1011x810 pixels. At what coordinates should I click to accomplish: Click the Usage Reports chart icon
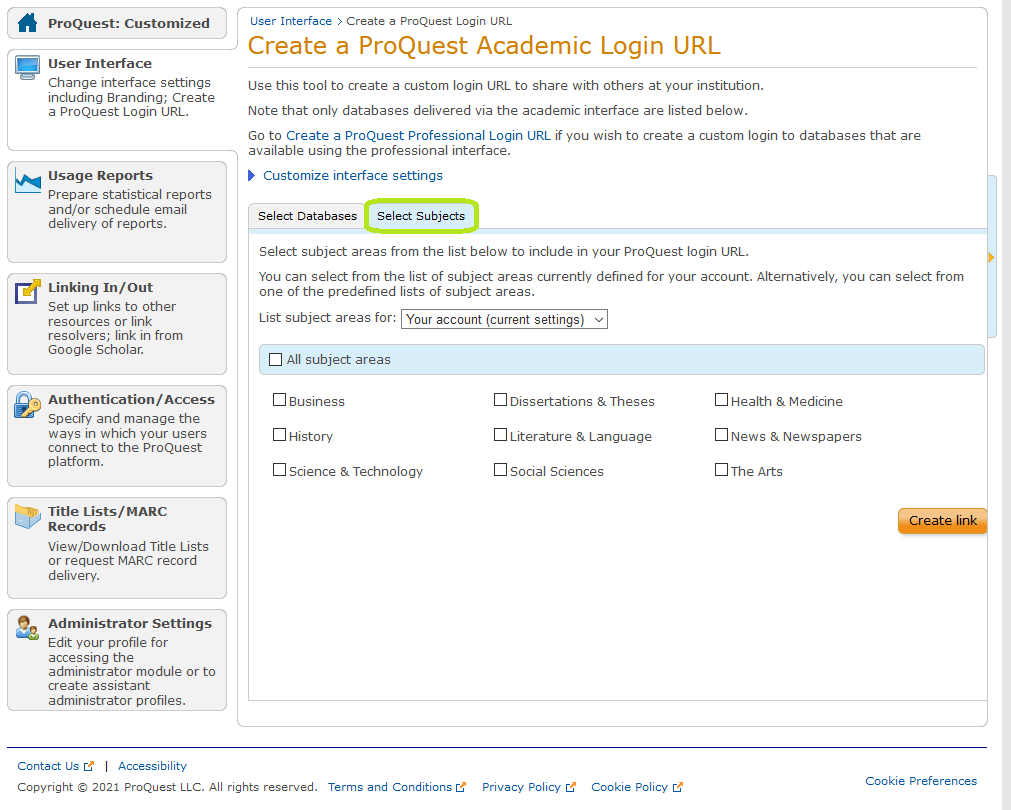click(27, 182)
